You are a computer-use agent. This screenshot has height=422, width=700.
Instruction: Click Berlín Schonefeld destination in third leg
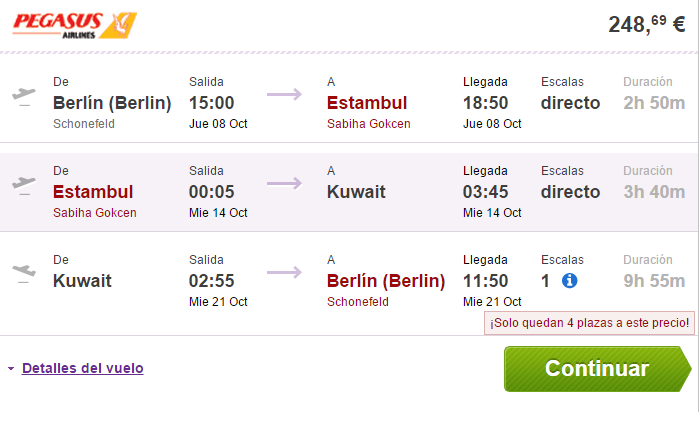point(386,290)
